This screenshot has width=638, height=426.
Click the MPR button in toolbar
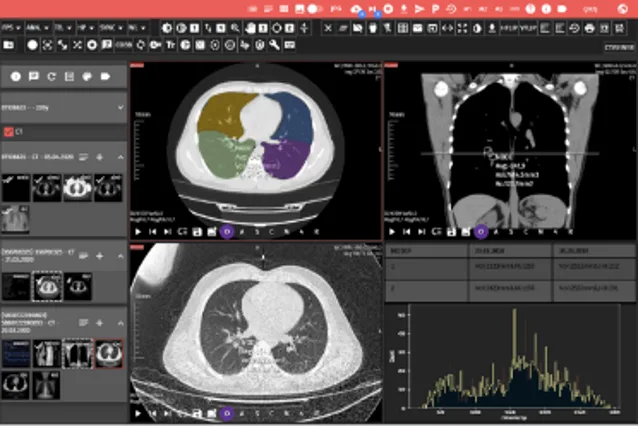(x=126, y=45)
